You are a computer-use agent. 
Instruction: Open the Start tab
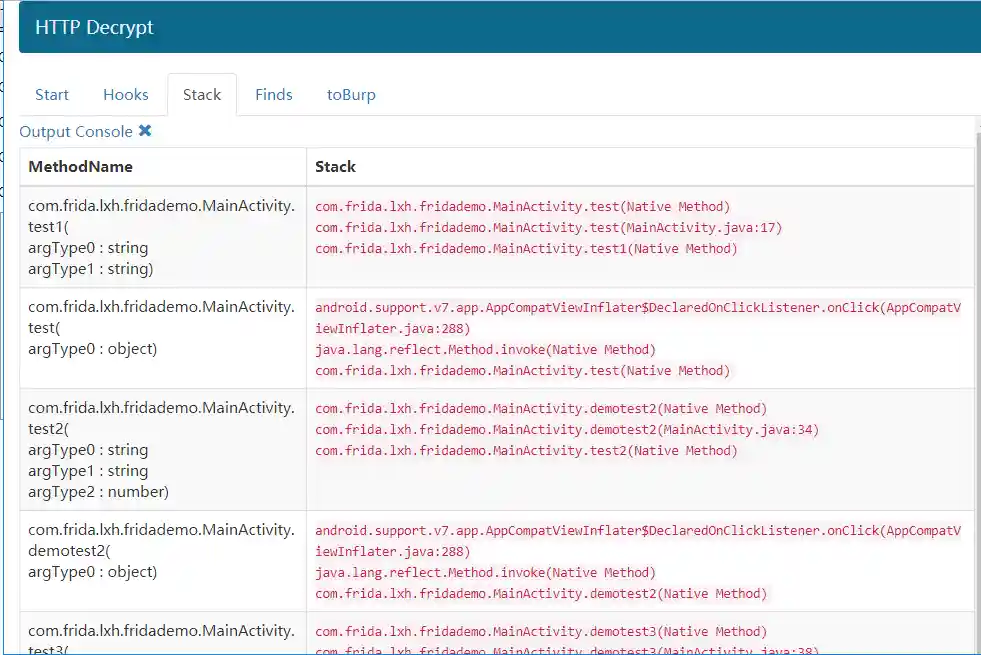[52, 95]
